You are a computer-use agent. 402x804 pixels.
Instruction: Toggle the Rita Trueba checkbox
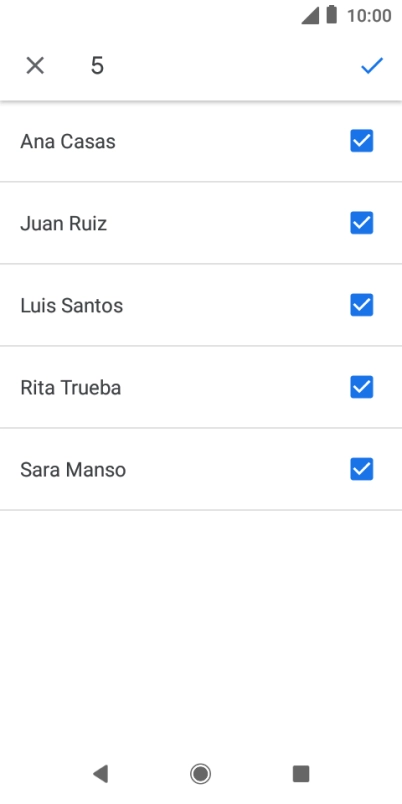361,387
